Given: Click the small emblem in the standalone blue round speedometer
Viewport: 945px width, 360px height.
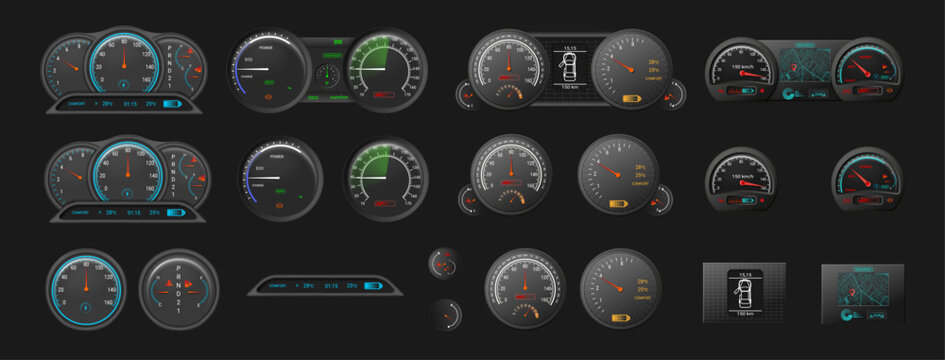Looking at the screenshot, I should click(86, 308).
